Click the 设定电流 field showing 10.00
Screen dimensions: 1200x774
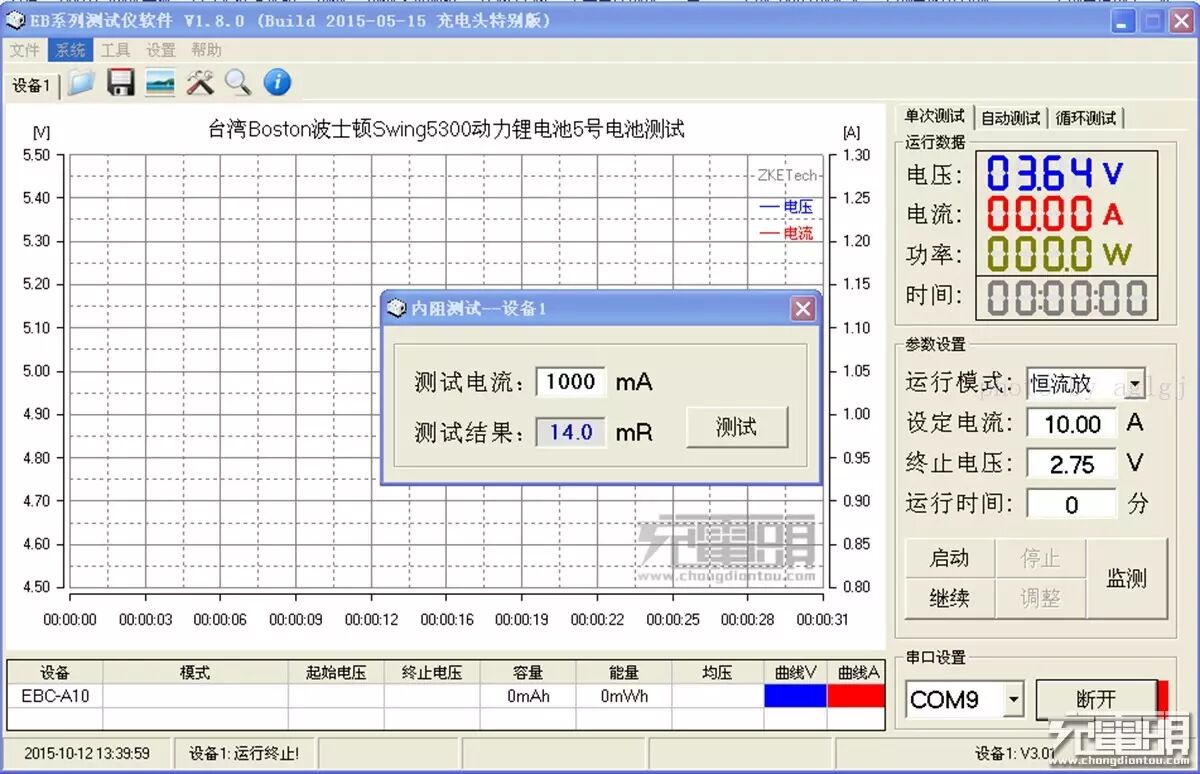point(1072,424)
